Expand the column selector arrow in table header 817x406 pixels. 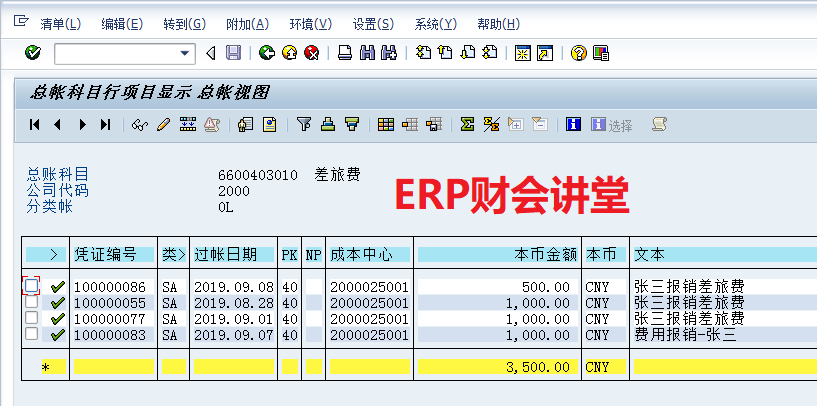tap(52, 255)
